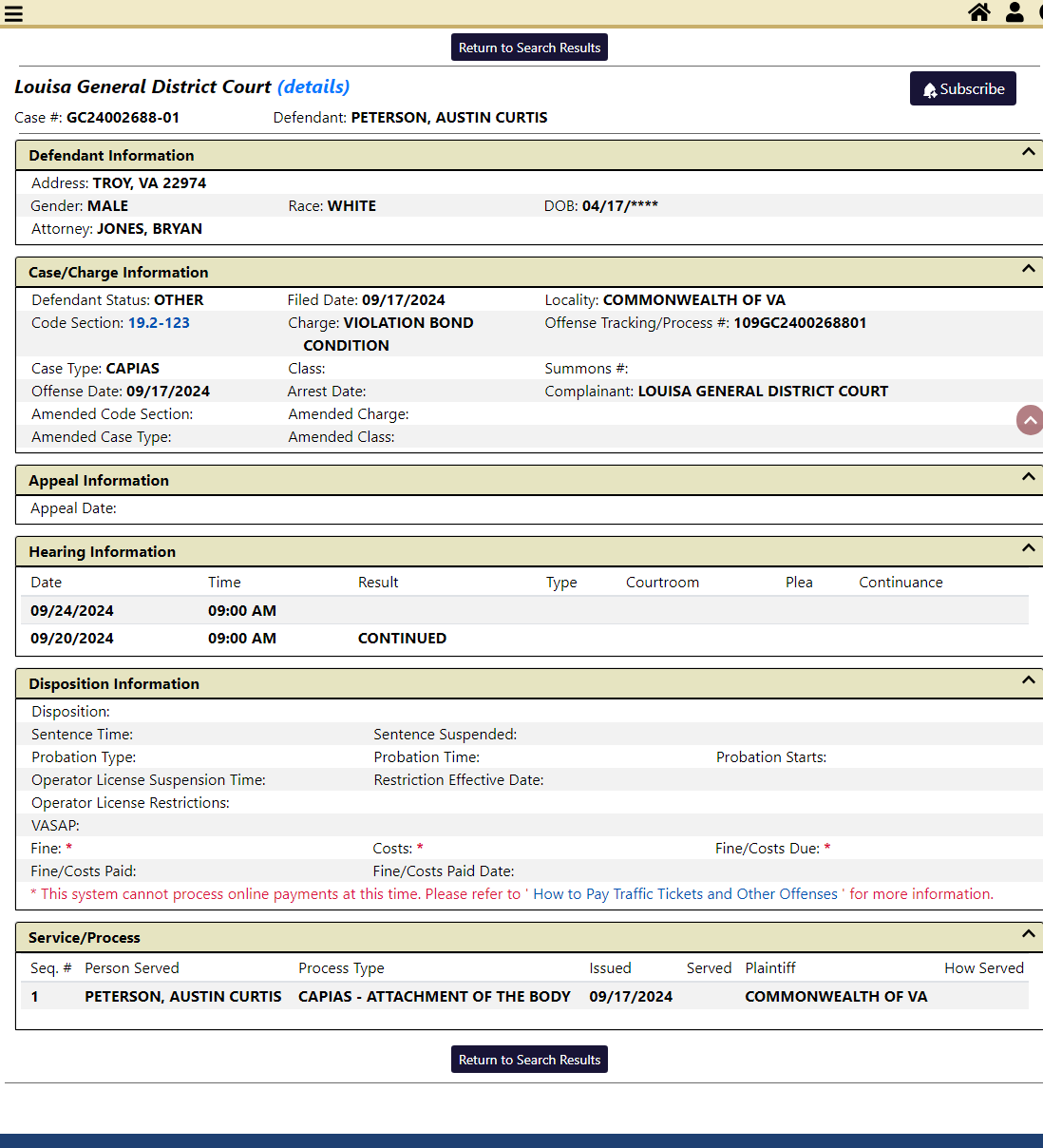Click the How Served column header
The height and width of the screenshot is (1148, 1043).
click(984, 968)
